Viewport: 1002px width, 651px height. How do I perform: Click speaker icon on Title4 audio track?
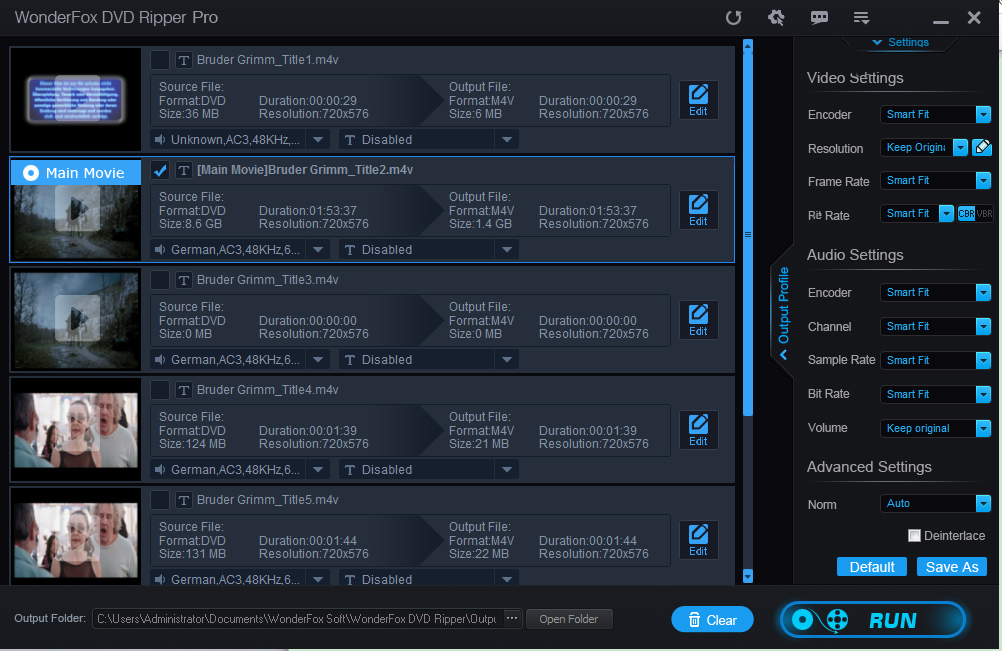pos(160,470)
